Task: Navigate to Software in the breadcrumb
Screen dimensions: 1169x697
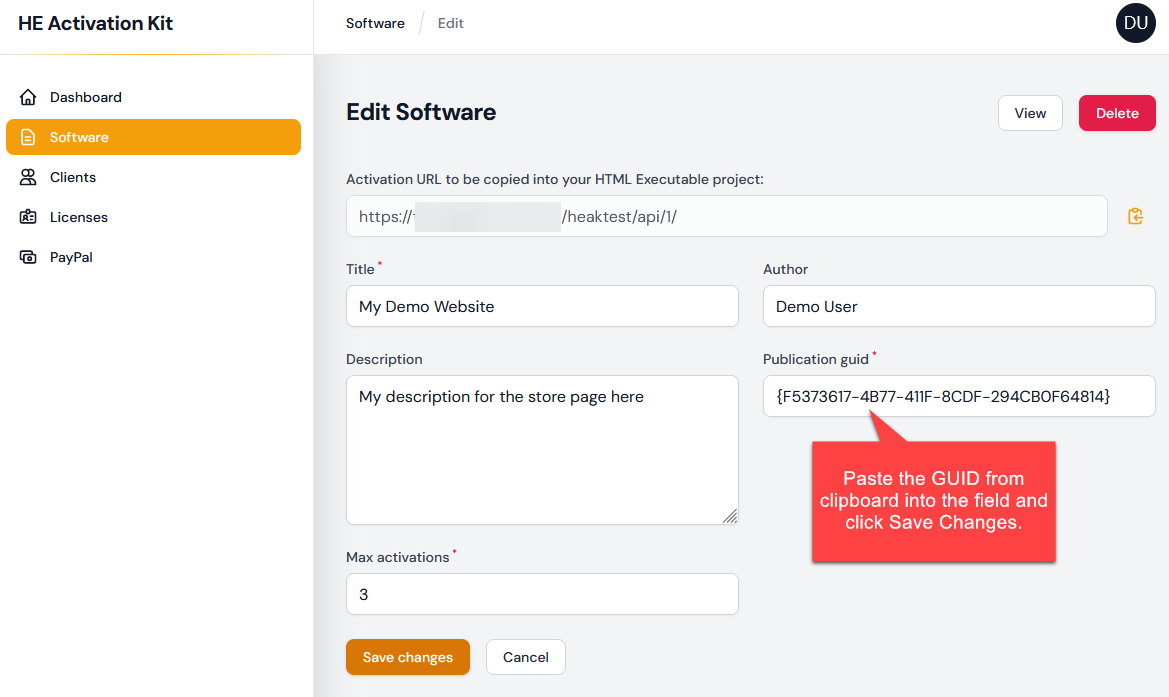Action: pyautogui.click(x=375, y=23)
